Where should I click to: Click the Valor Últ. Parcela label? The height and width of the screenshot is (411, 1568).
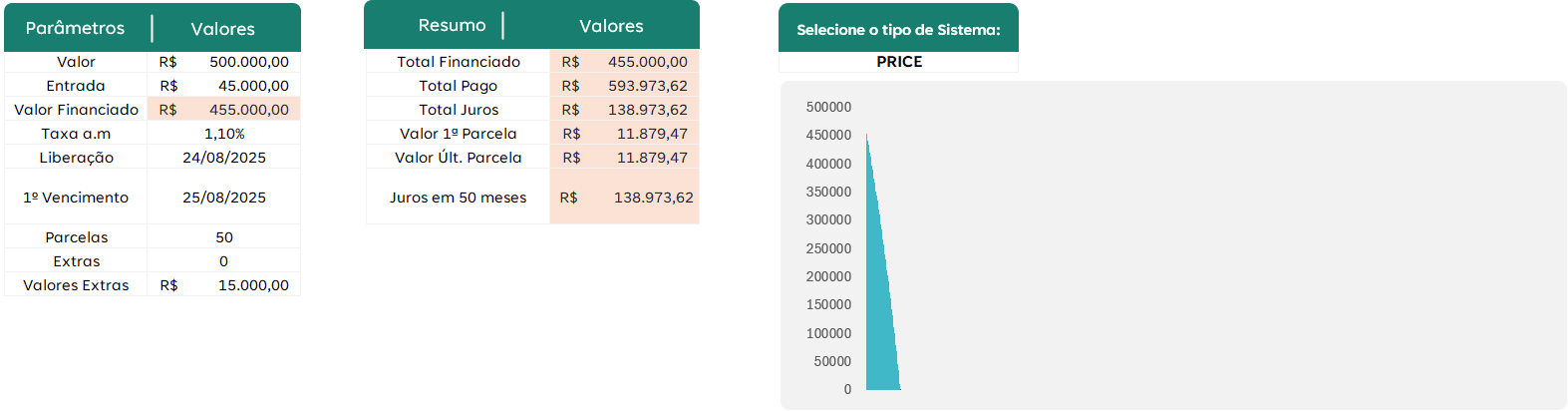coord(459,158)
